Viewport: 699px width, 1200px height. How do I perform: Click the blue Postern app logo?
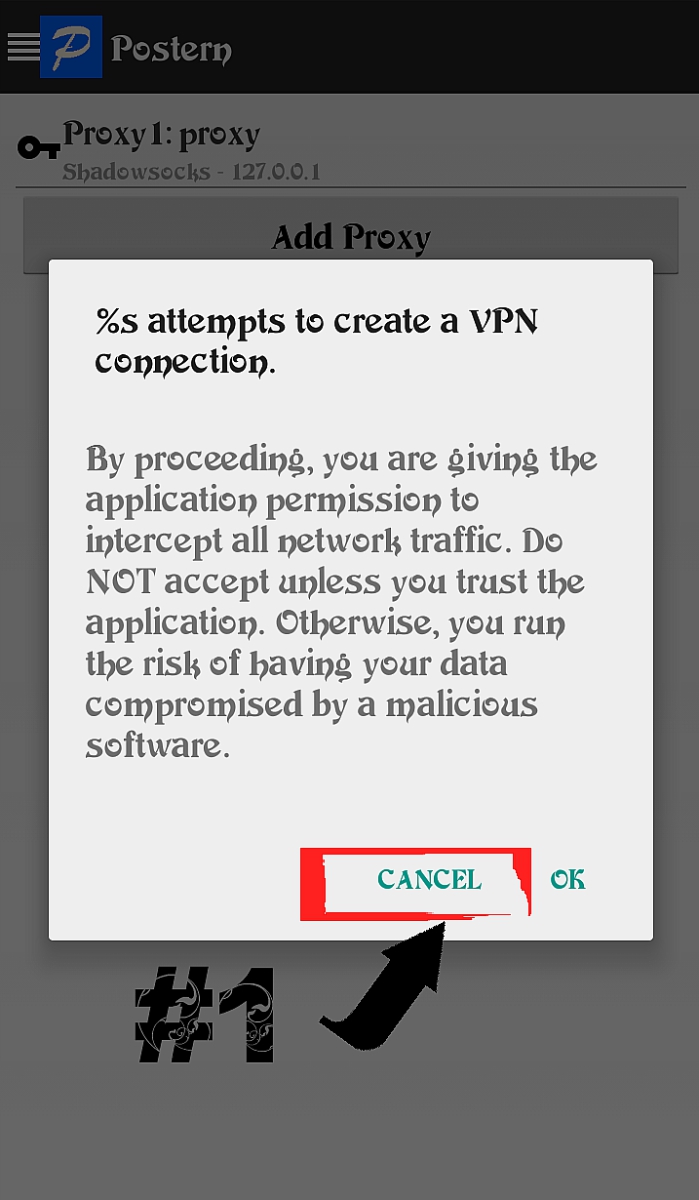click(71, 47)
